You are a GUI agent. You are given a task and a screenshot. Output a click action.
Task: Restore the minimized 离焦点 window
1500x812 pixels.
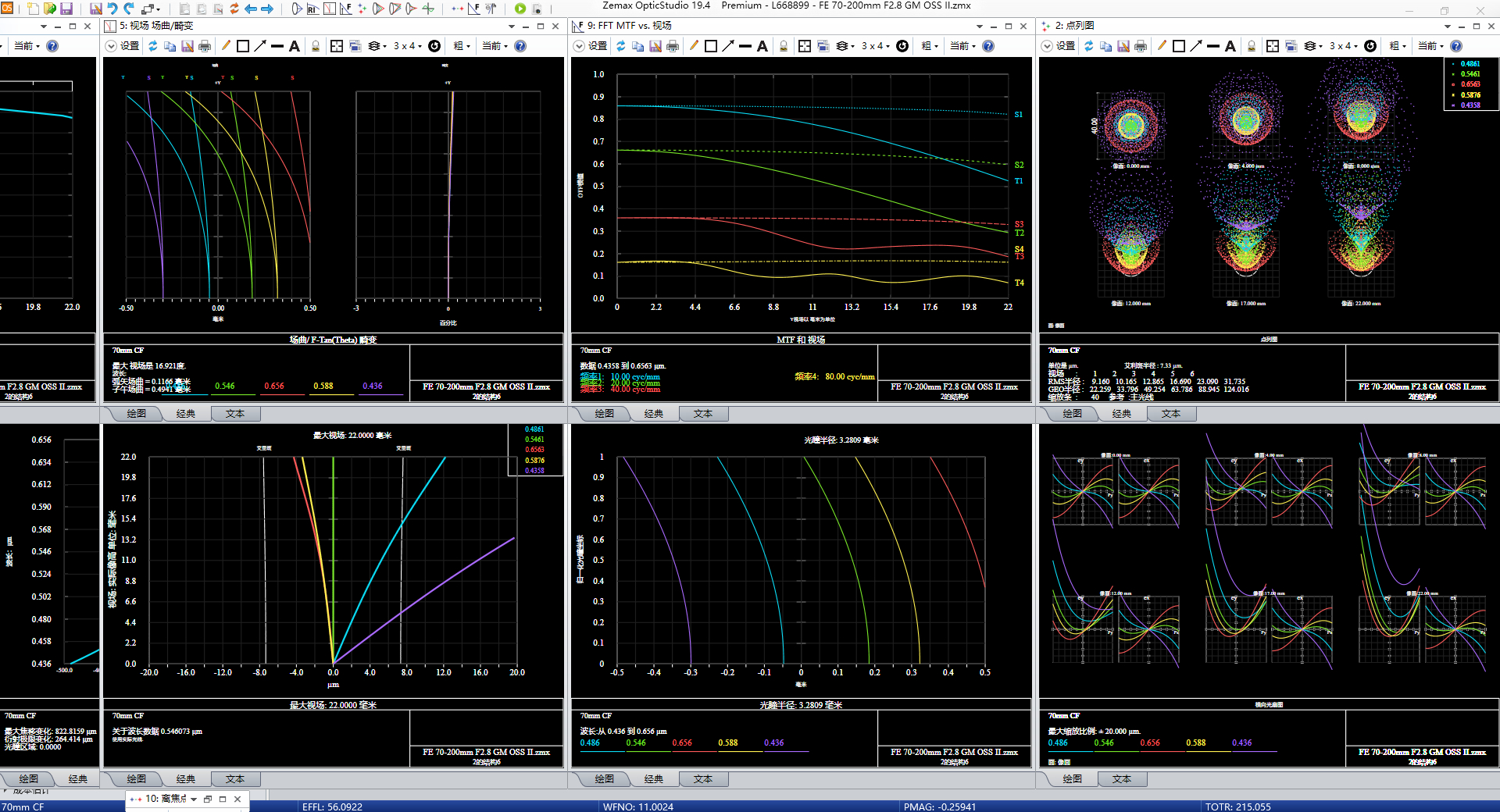pyautogui.click(x=208, y=799)
